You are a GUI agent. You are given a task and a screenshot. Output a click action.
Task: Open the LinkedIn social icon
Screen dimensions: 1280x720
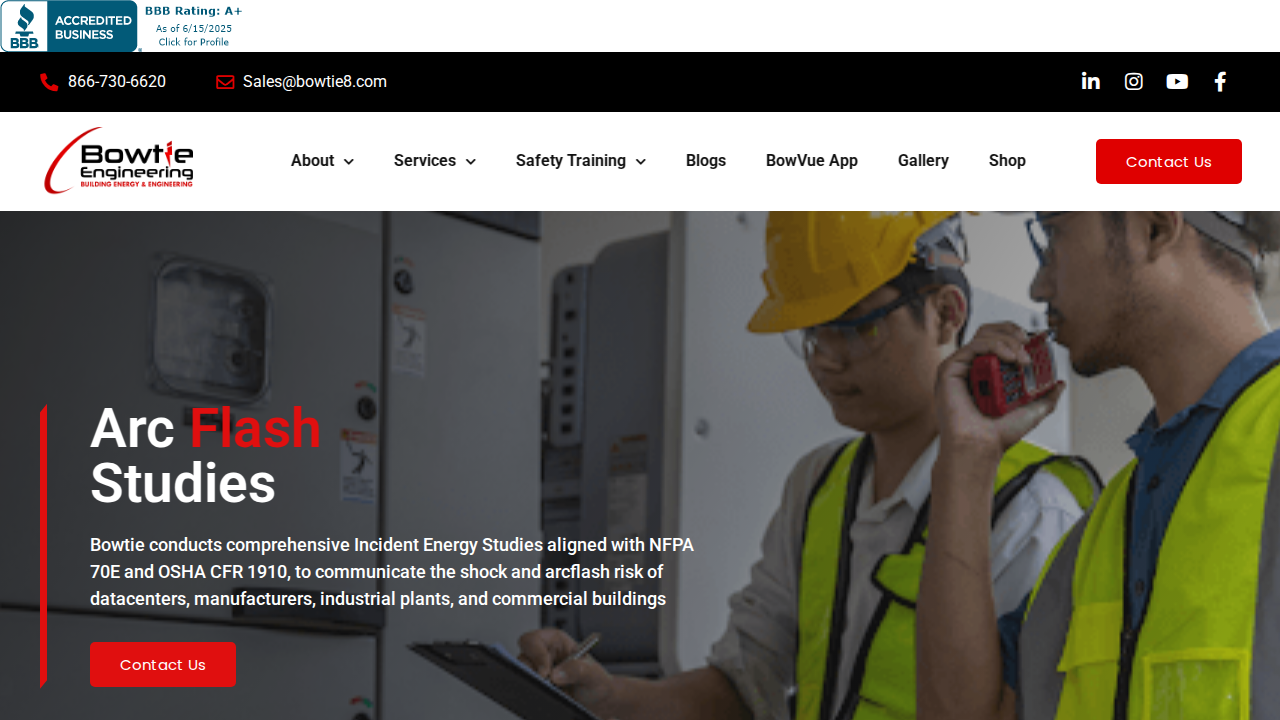pyautogui.click(x=1091, y=82)
